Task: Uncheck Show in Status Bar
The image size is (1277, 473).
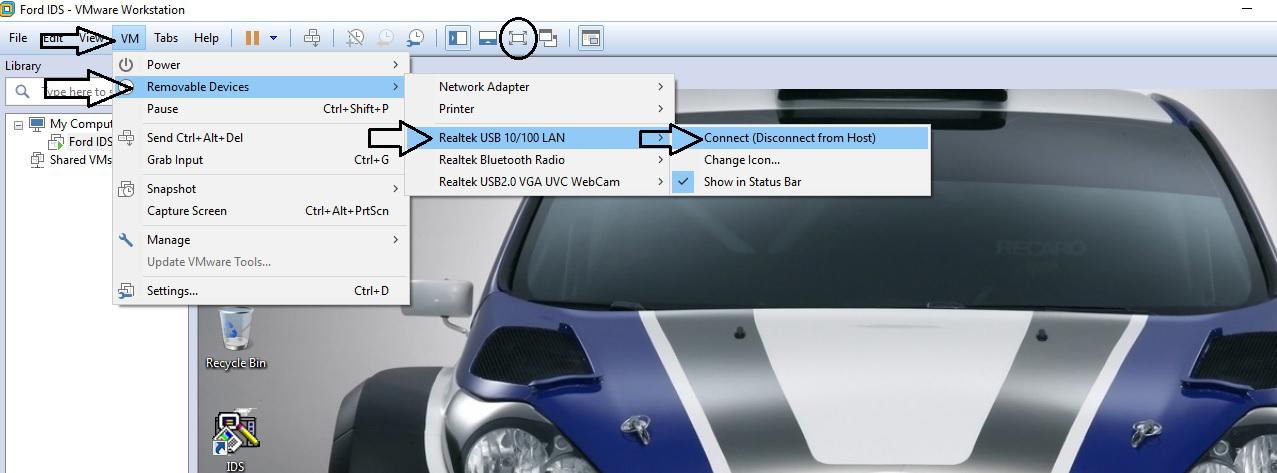Action: tap(801, 182)
